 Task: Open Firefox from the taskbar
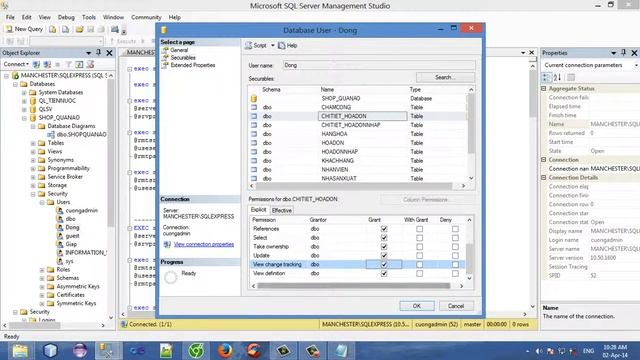click(x=225, y=351)
